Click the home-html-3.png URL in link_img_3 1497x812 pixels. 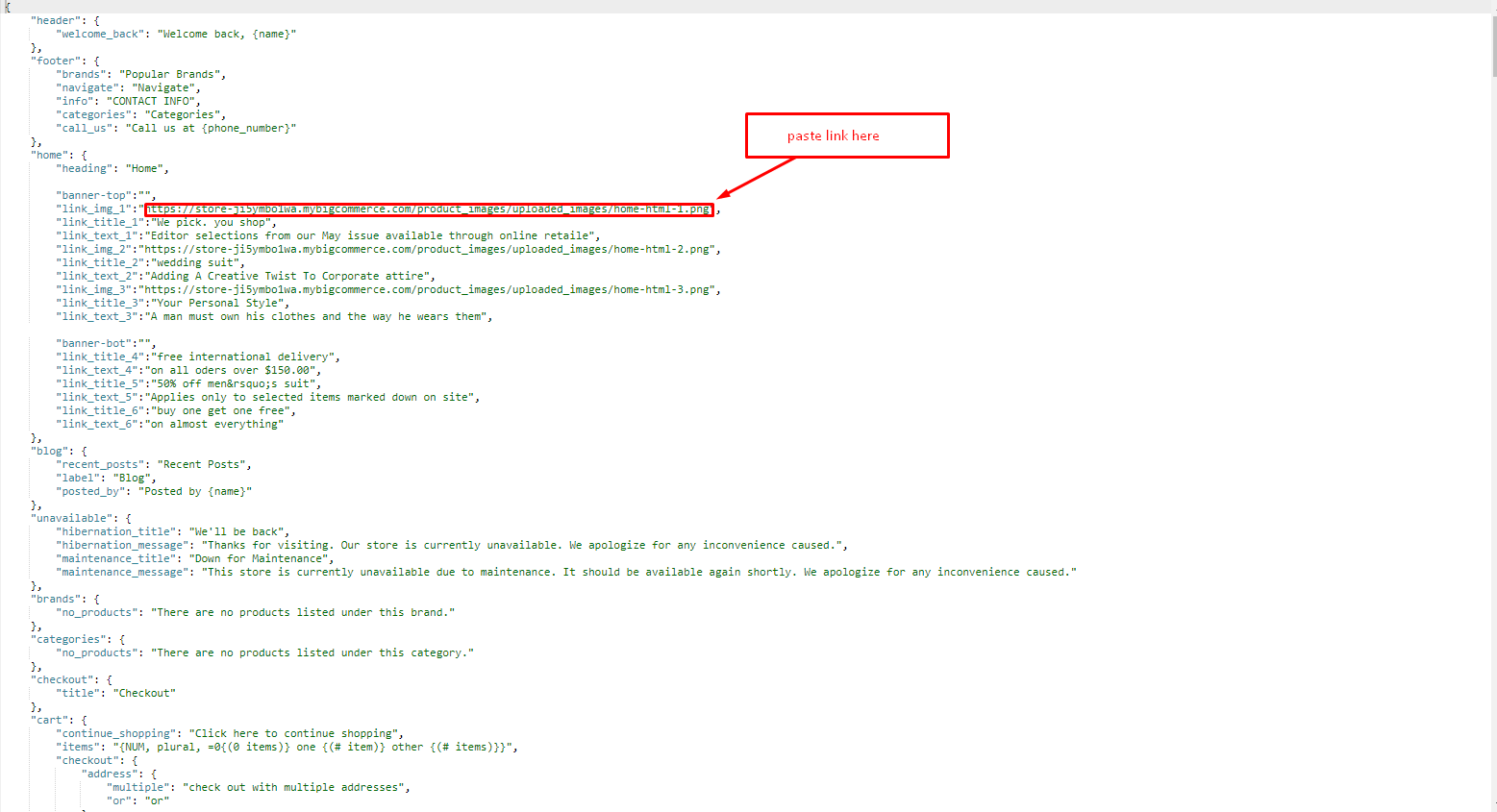429,289
